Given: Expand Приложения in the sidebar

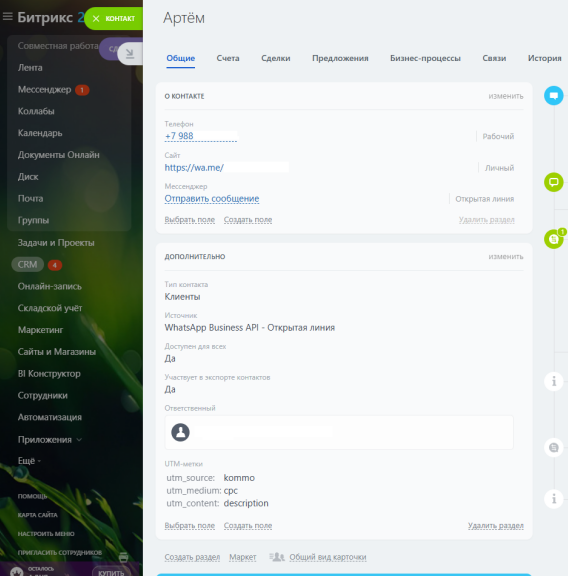Looking at the screenshot, I should [x=49, y=439].
